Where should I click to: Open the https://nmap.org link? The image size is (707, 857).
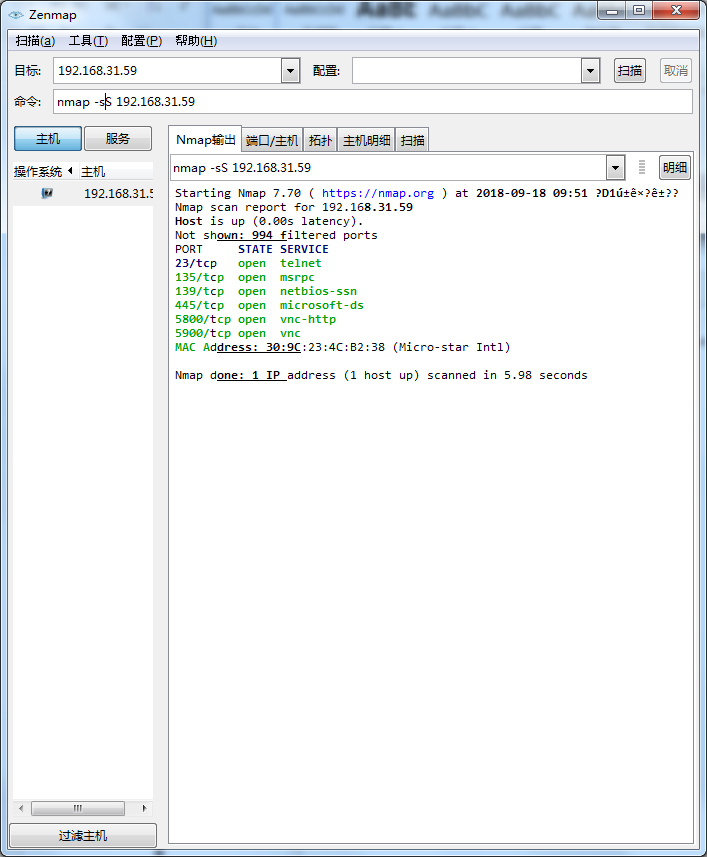click(378, 193)
